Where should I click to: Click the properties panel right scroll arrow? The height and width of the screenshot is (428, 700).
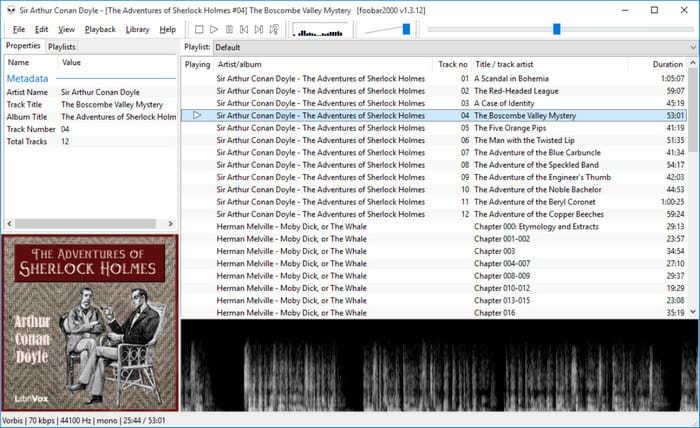pyautogui.click(x=170, y=223)
